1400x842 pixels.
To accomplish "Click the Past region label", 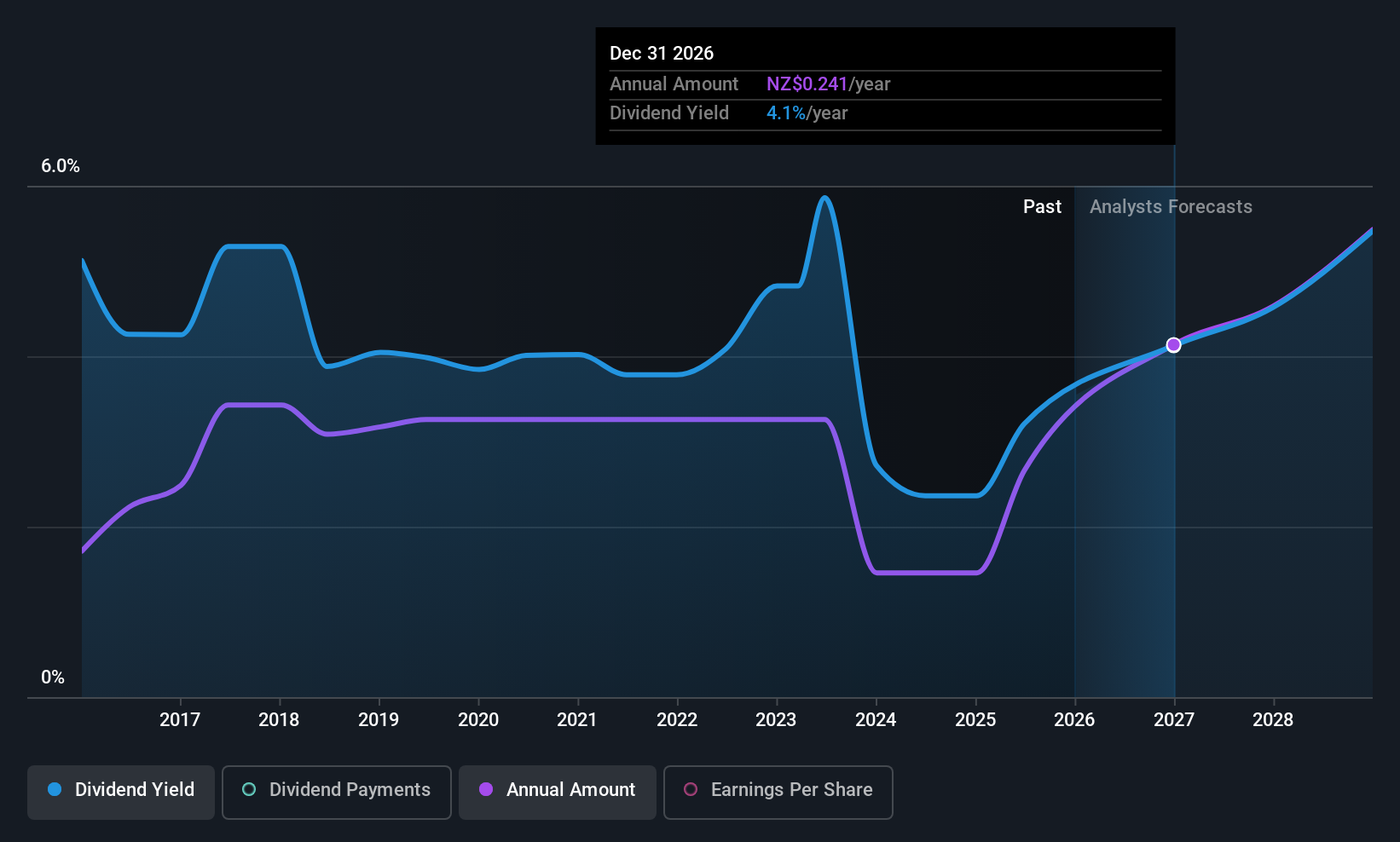I will tap(1042, 206).
